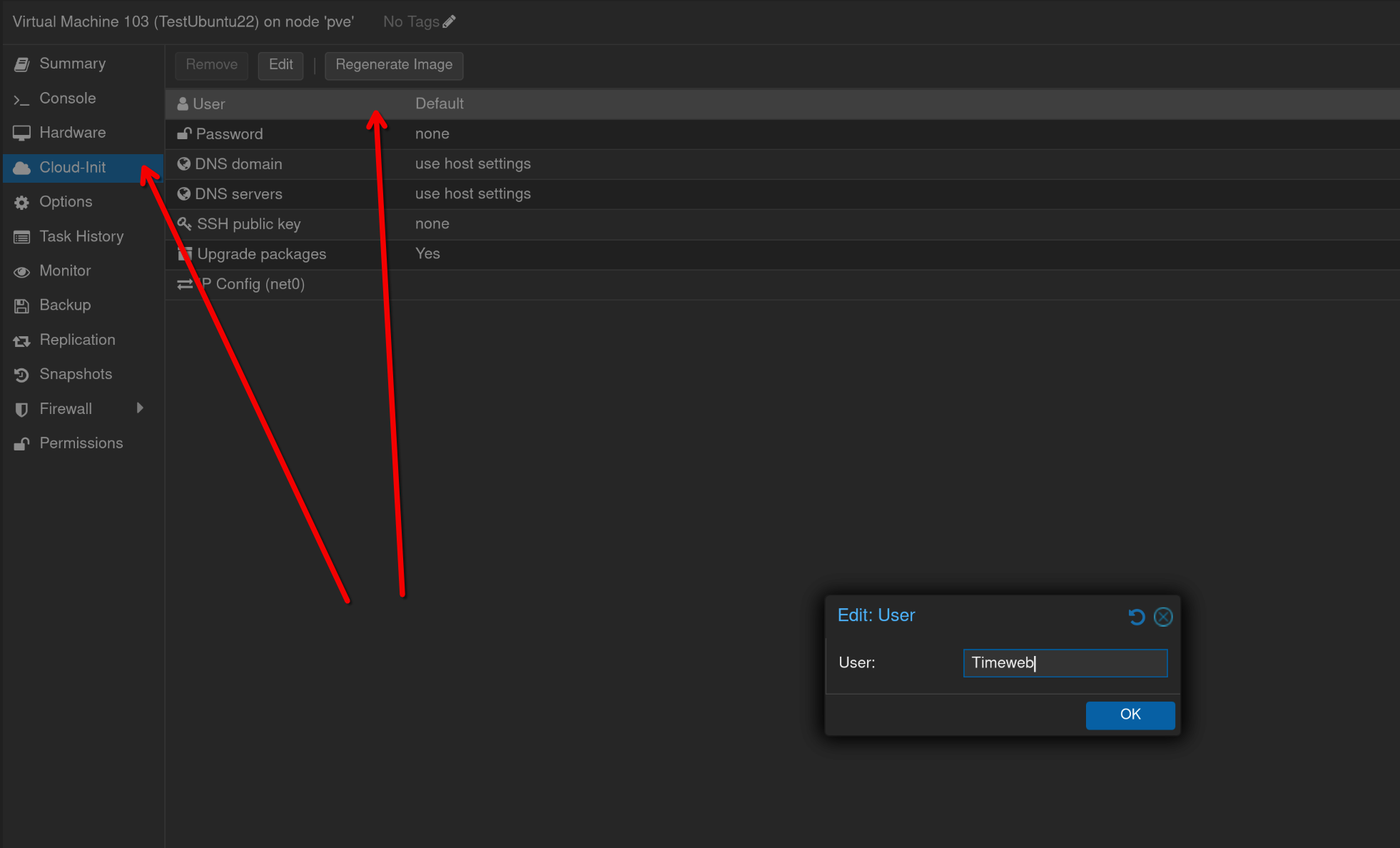Select the SSH public key row

pos(782,224)
